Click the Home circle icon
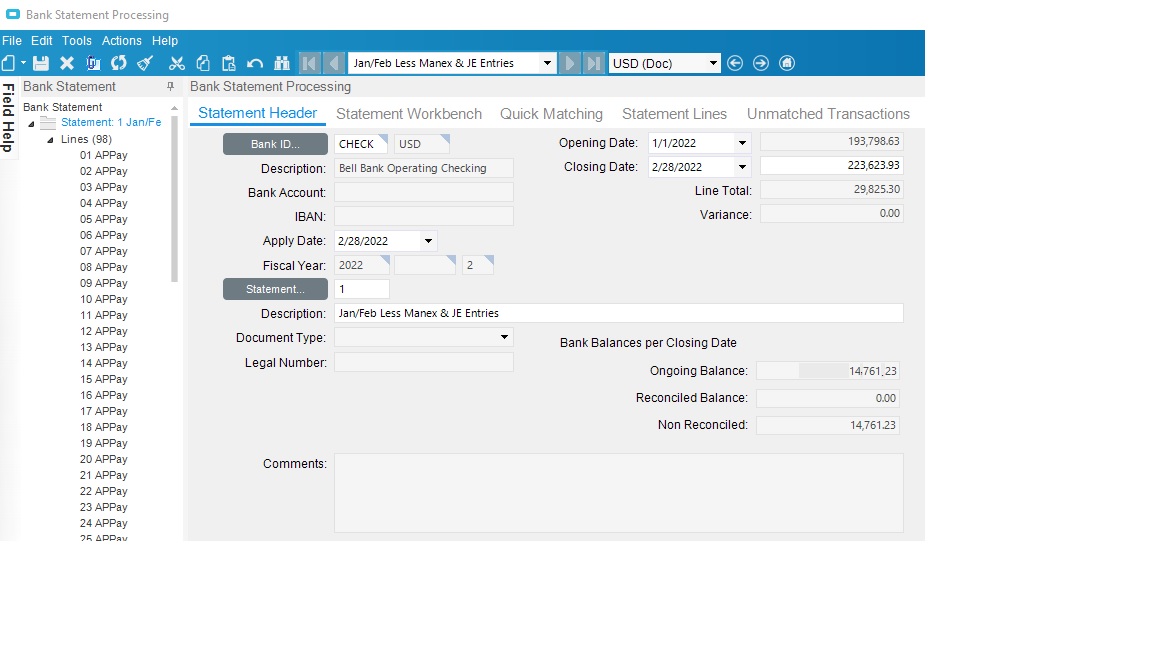Viewport: 1152px width, 648px height. (787, 63)
